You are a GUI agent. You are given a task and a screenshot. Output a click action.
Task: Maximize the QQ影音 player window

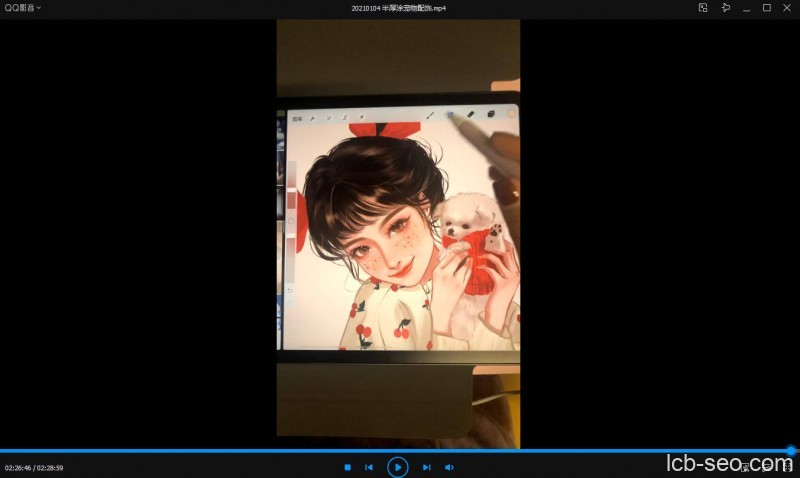(x=767, y=7)
